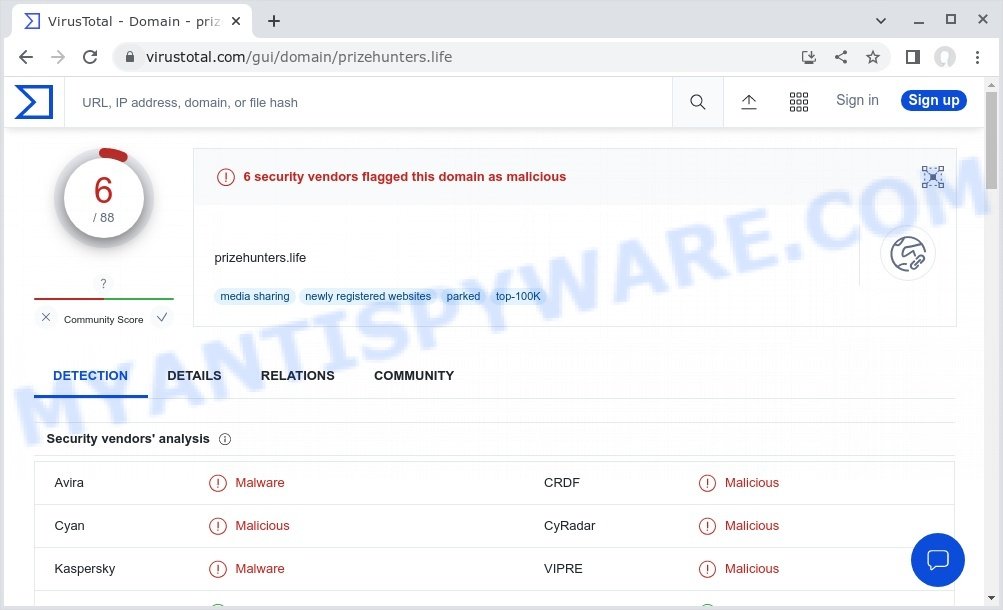
Task: Close the VirusTotal browser tab
Action: pos(236,21)
